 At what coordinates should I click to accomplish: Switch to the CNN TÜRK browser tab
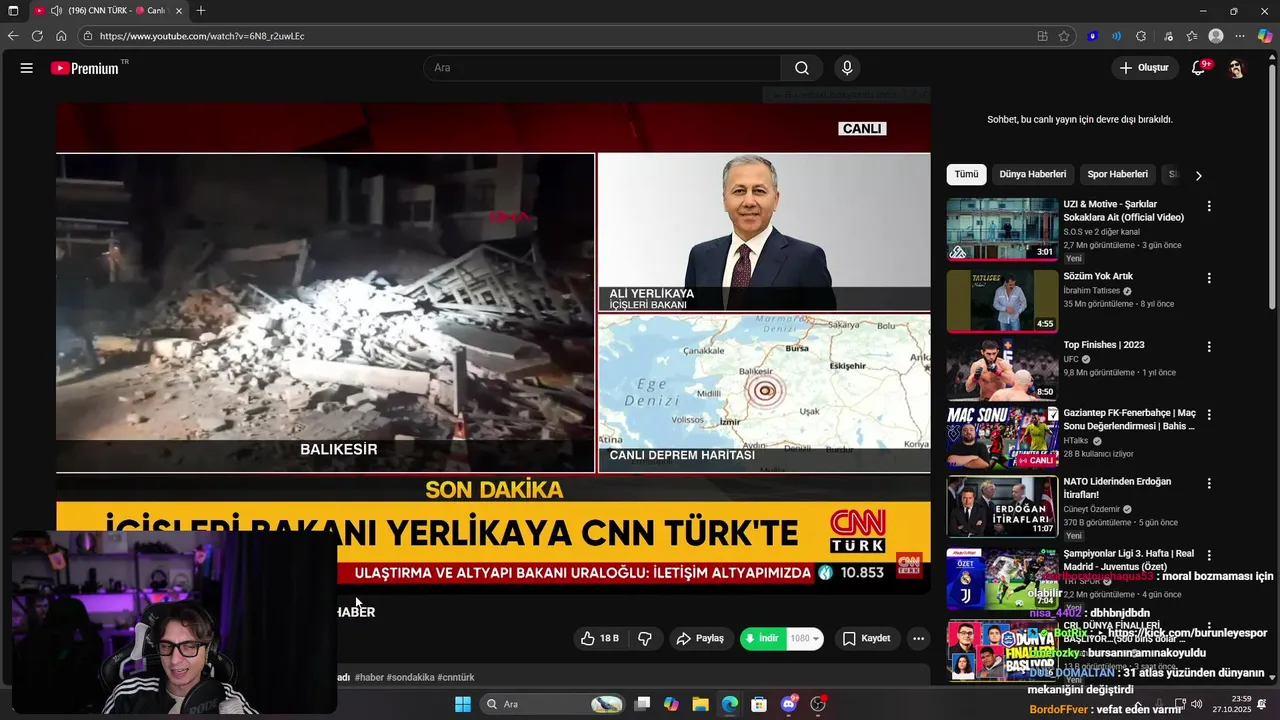click(x=108, y=11)
